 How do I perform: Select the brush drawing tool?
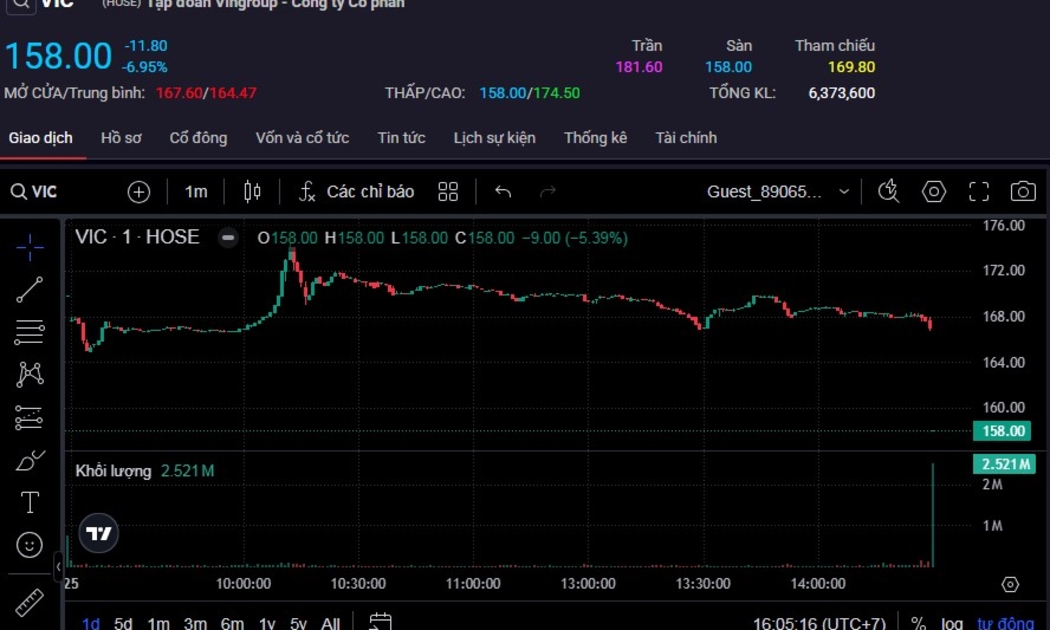(x=30, y=461)
